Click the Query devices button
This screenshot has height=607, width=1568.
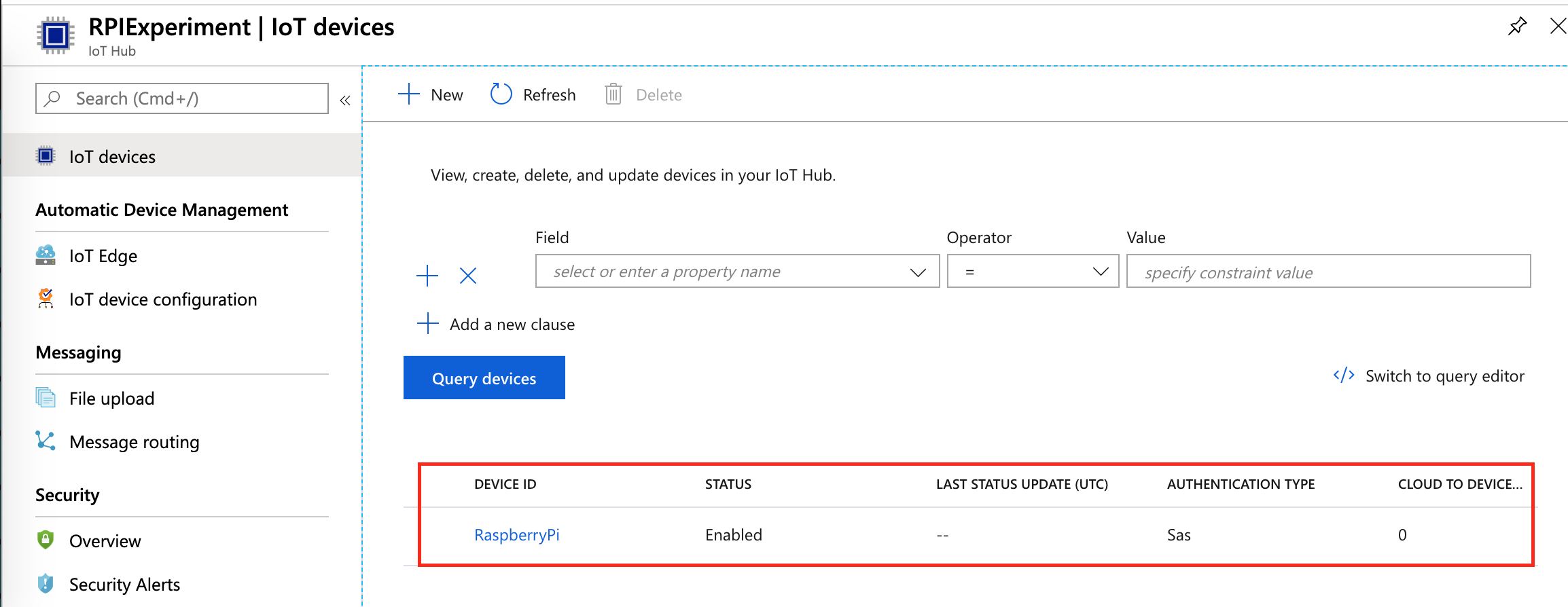(x=484, y=378)
